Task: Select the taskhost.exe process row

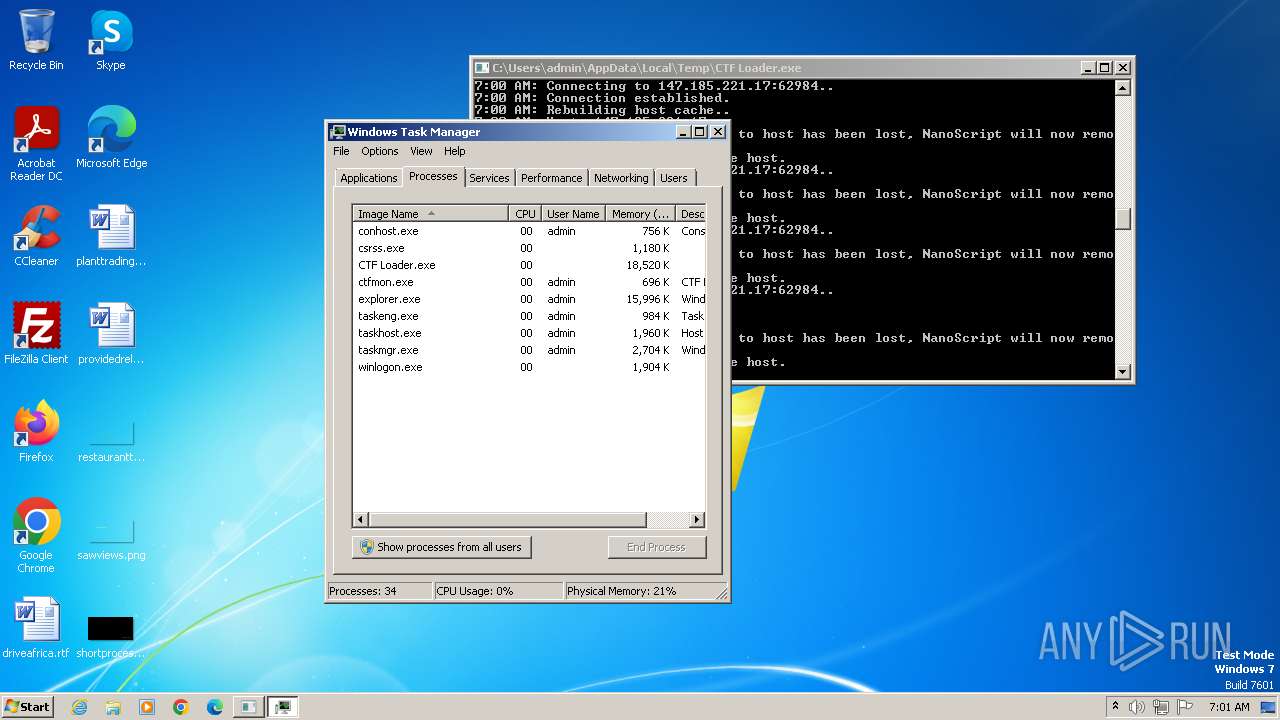Action: 529,333
